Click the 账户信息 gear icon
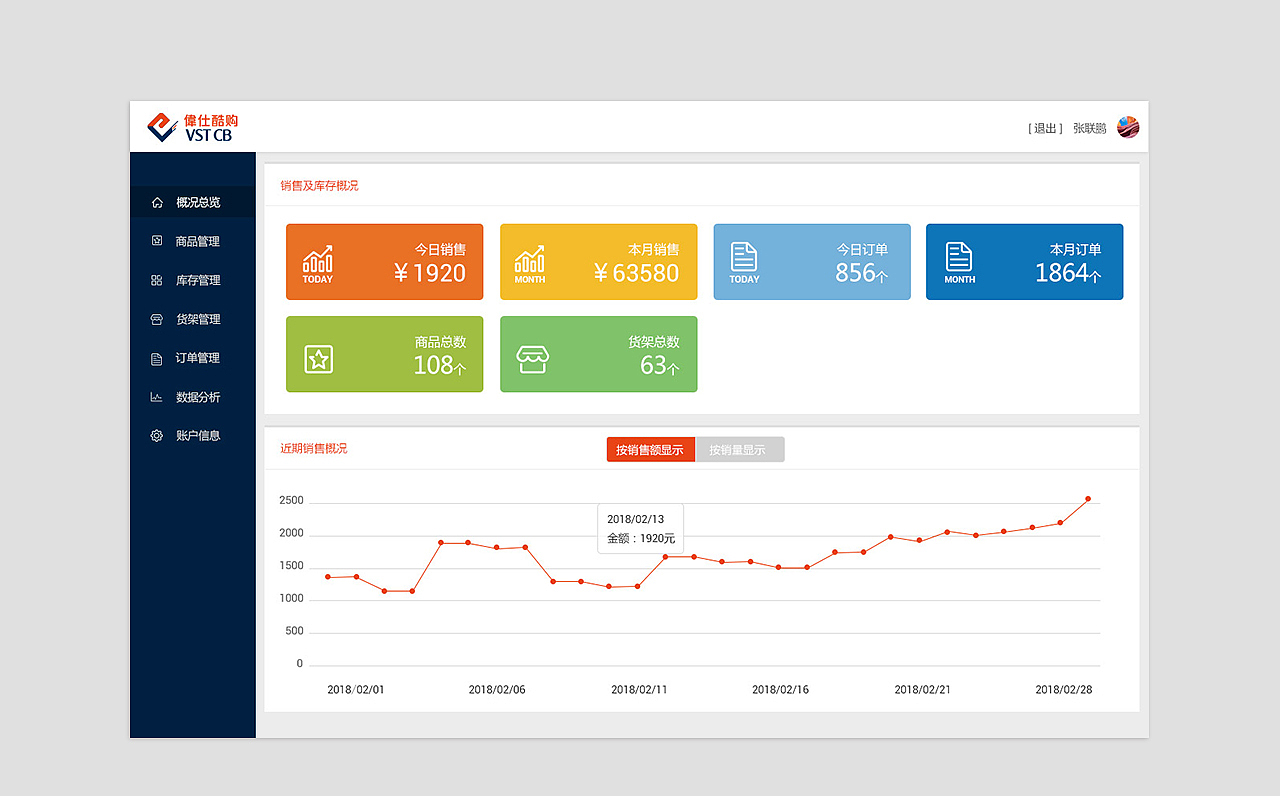 pyautogui.click(x=157, y=436)
